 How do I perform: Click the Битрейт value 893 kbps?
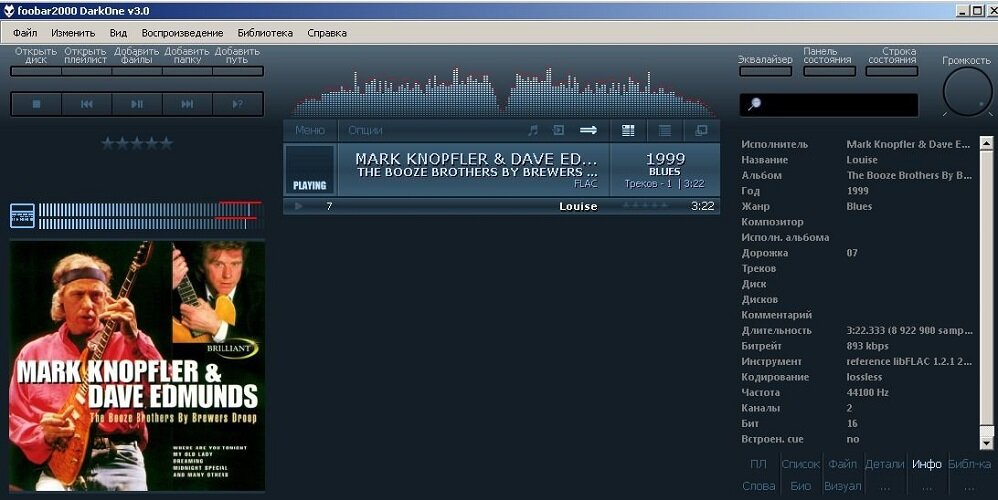(x=868, y=346)
